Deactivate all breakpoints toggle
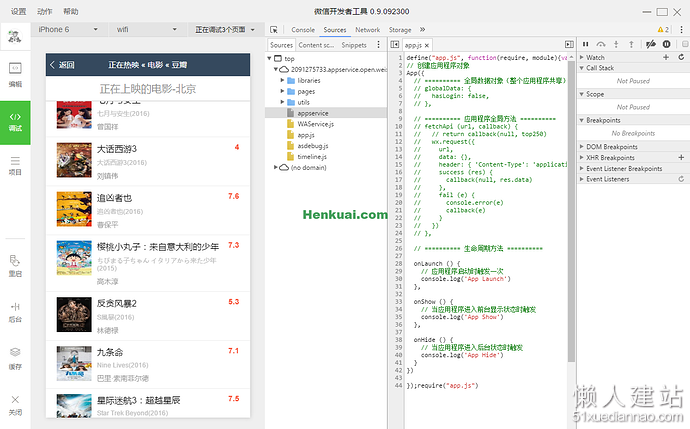The image size is (690, 429). [x=651, y=44]
